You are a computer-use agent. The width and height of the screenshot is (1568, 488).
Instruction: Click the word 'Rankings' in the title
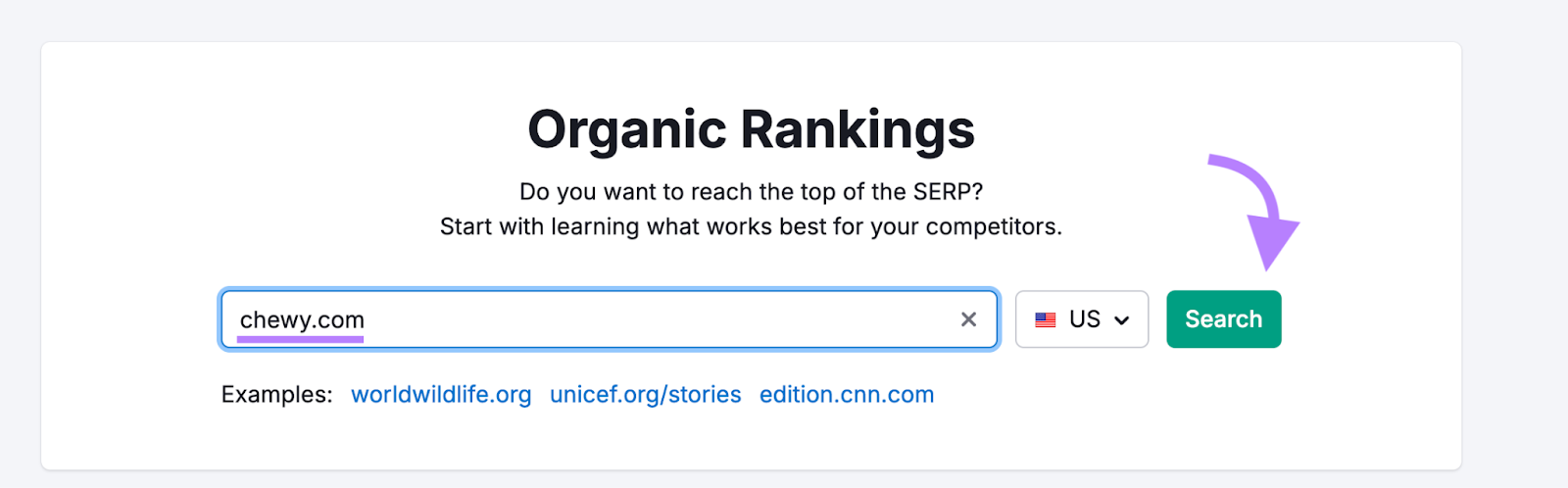pyautogui.click(x=857, y=129)
